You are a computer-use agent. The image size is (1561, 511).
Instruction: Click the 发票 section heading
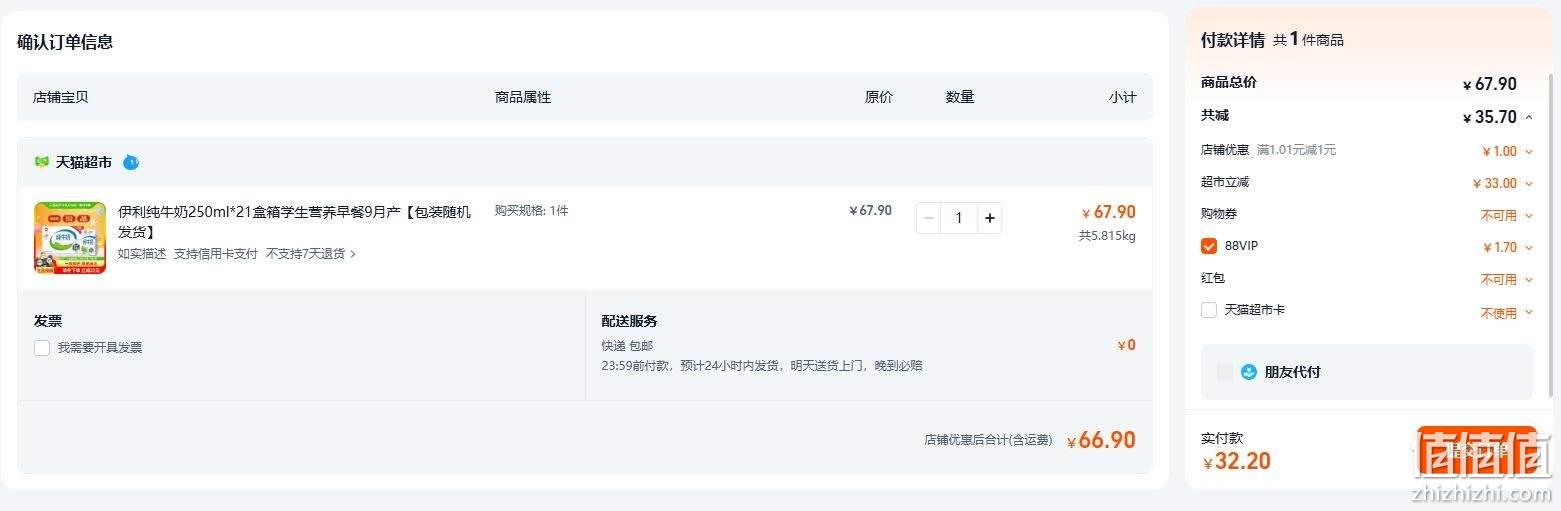click(x=48, y=321)
